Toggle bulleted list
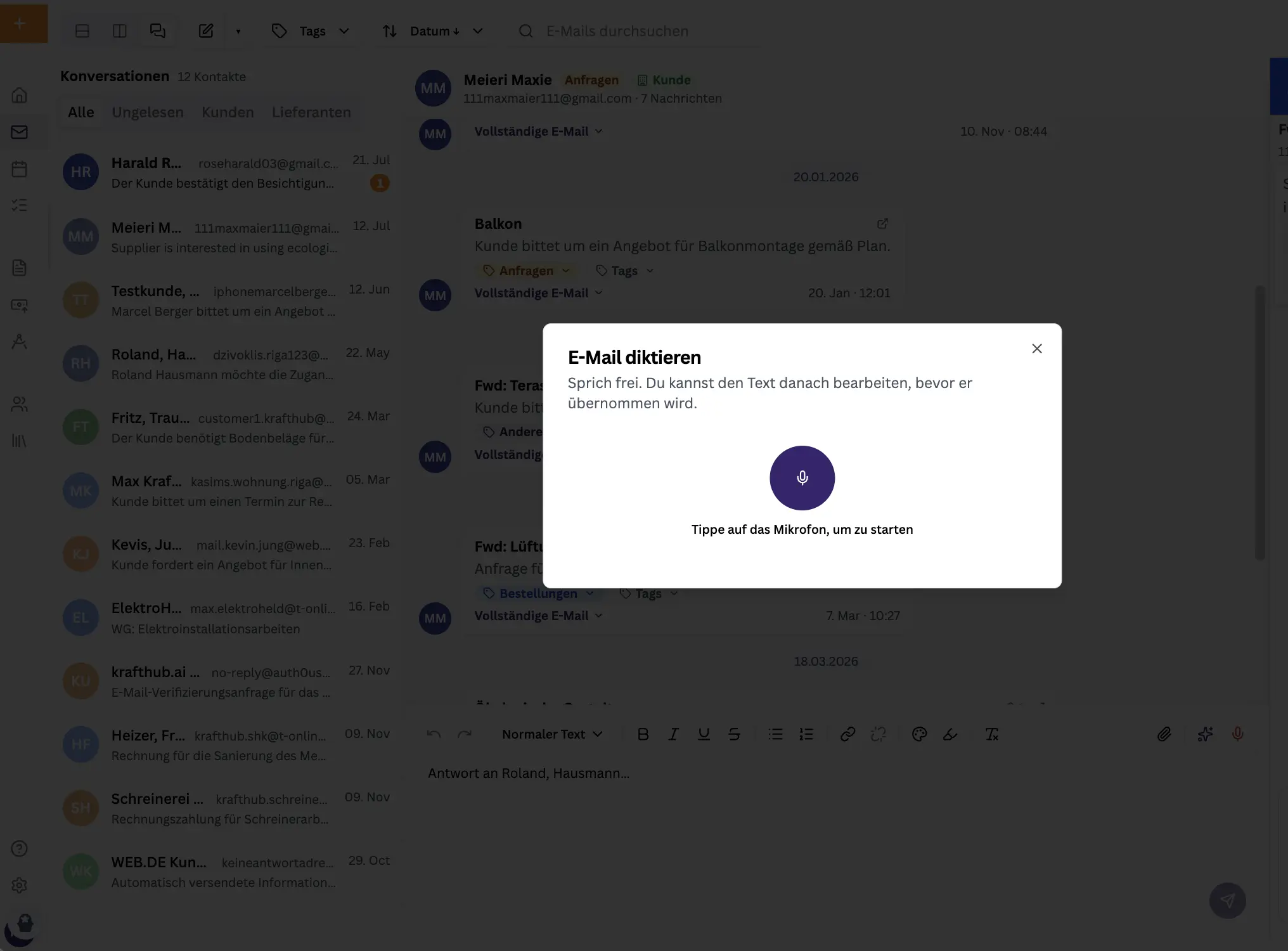Image resolution: width=1288 pixels, height=951 pixels. tap(775, 734)
